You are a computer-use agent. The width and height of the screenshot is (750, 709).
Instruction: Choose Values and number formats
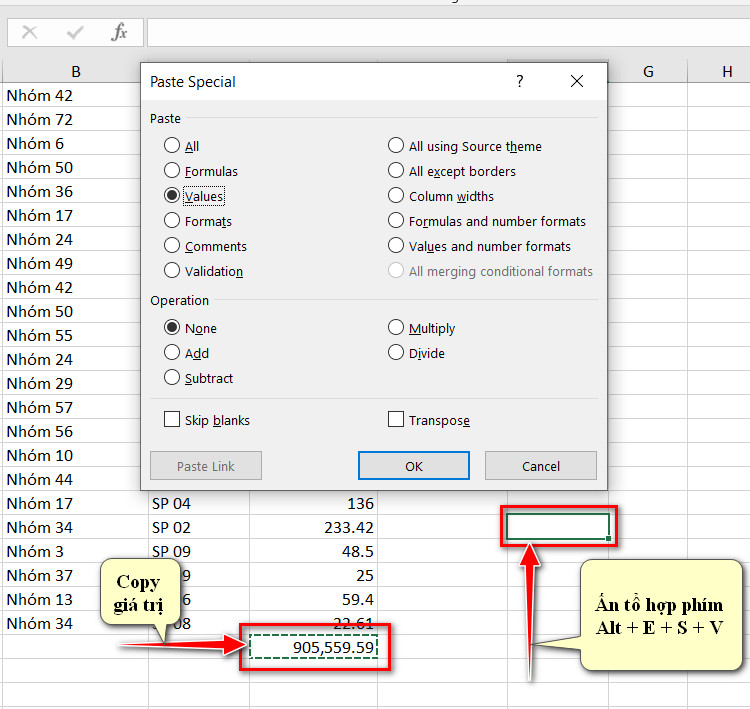[479, 246]
